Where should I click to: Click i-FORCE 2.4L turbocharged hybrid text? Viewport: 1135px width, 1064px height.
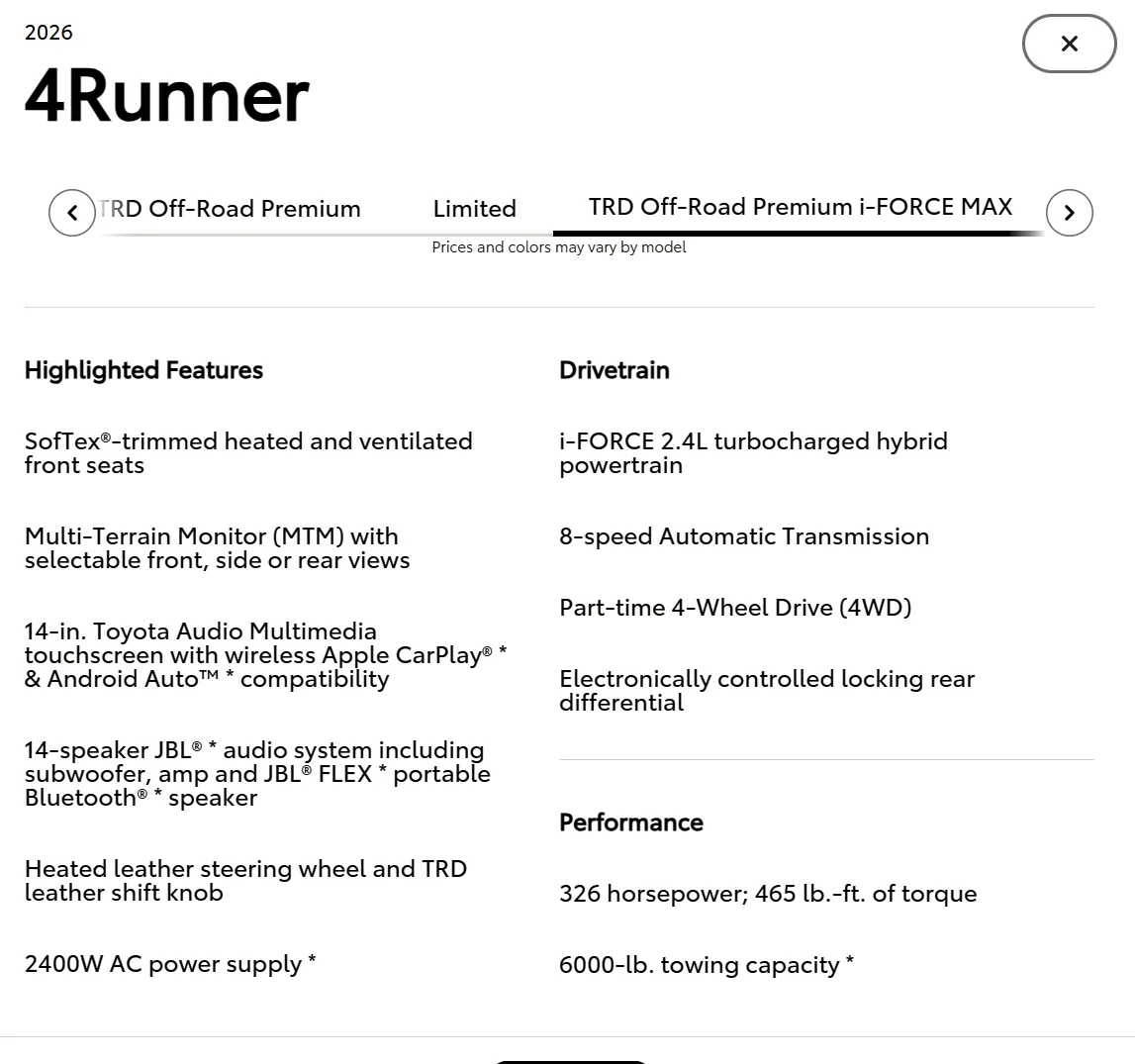click(753, 453)
